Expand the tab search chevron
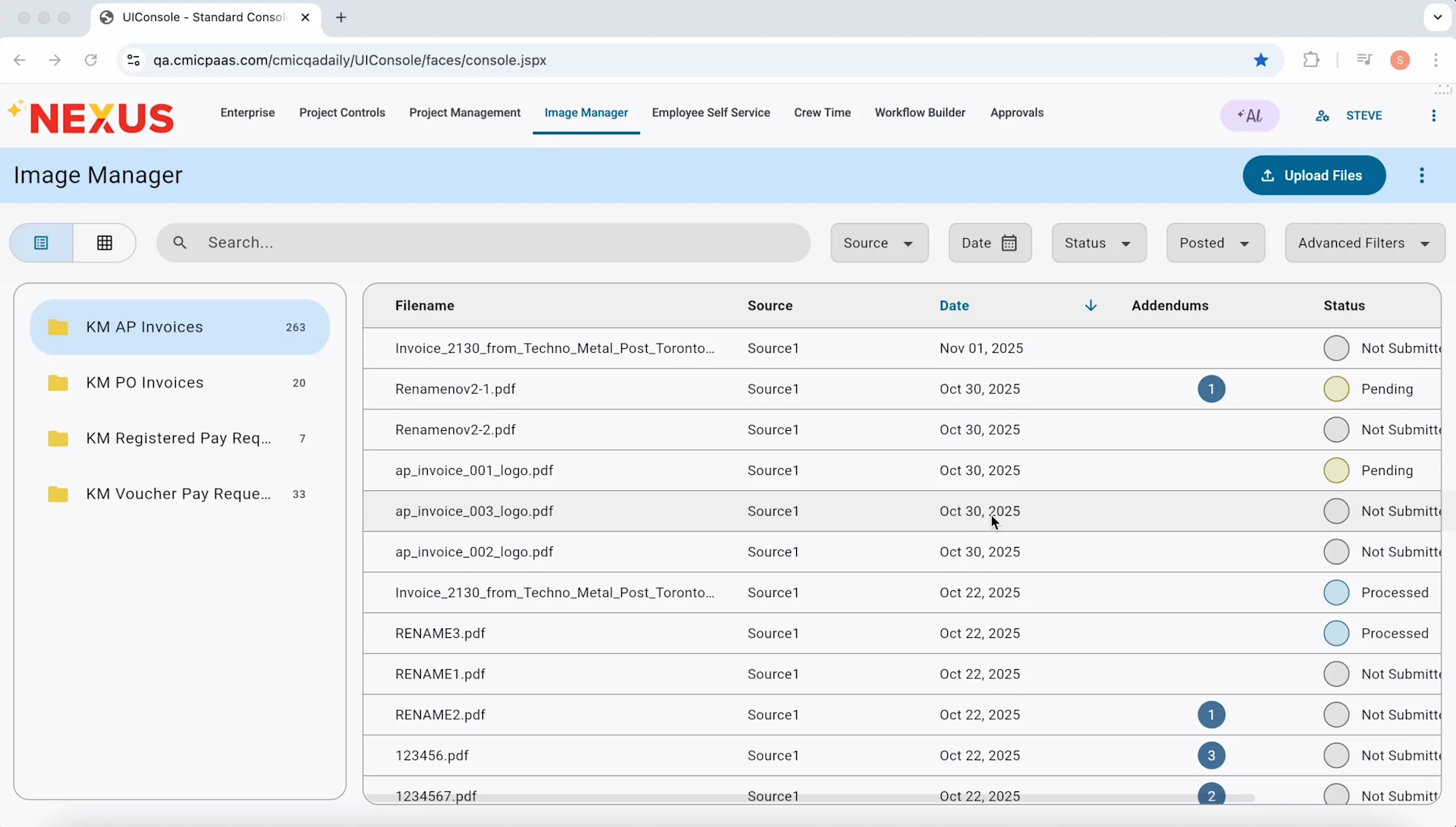Screen dimensions: 1456x827 [x=1437, y=17]
